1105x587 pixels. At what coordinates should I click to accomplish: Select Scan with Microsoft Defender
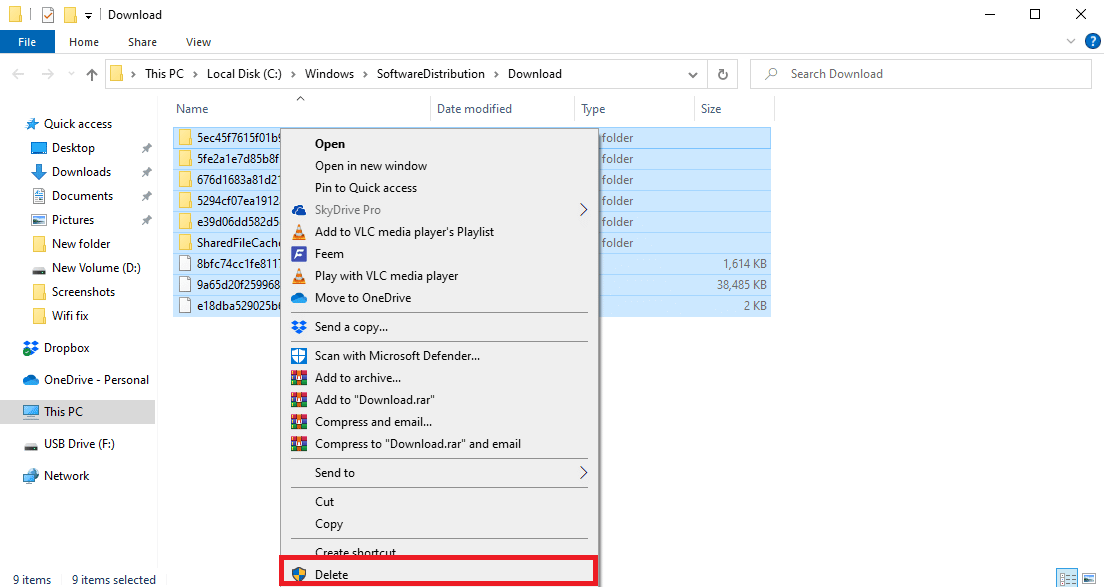pos(397,356)
